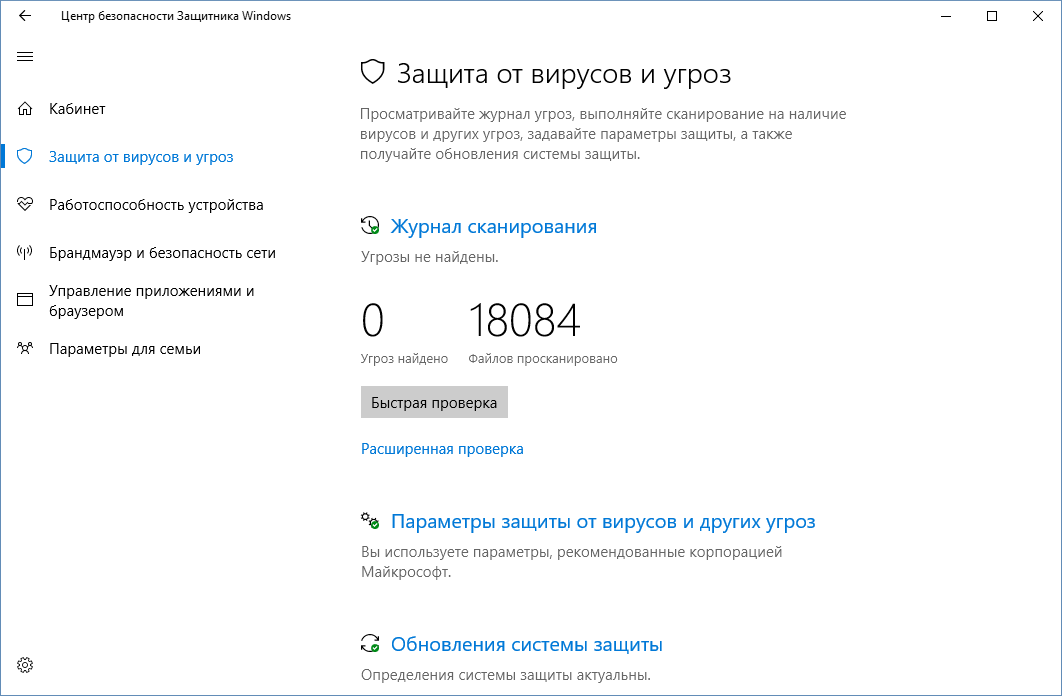Open Параметры для семьи
The width and height of the screenshot is (1062, 696).
tap(125, 349)
